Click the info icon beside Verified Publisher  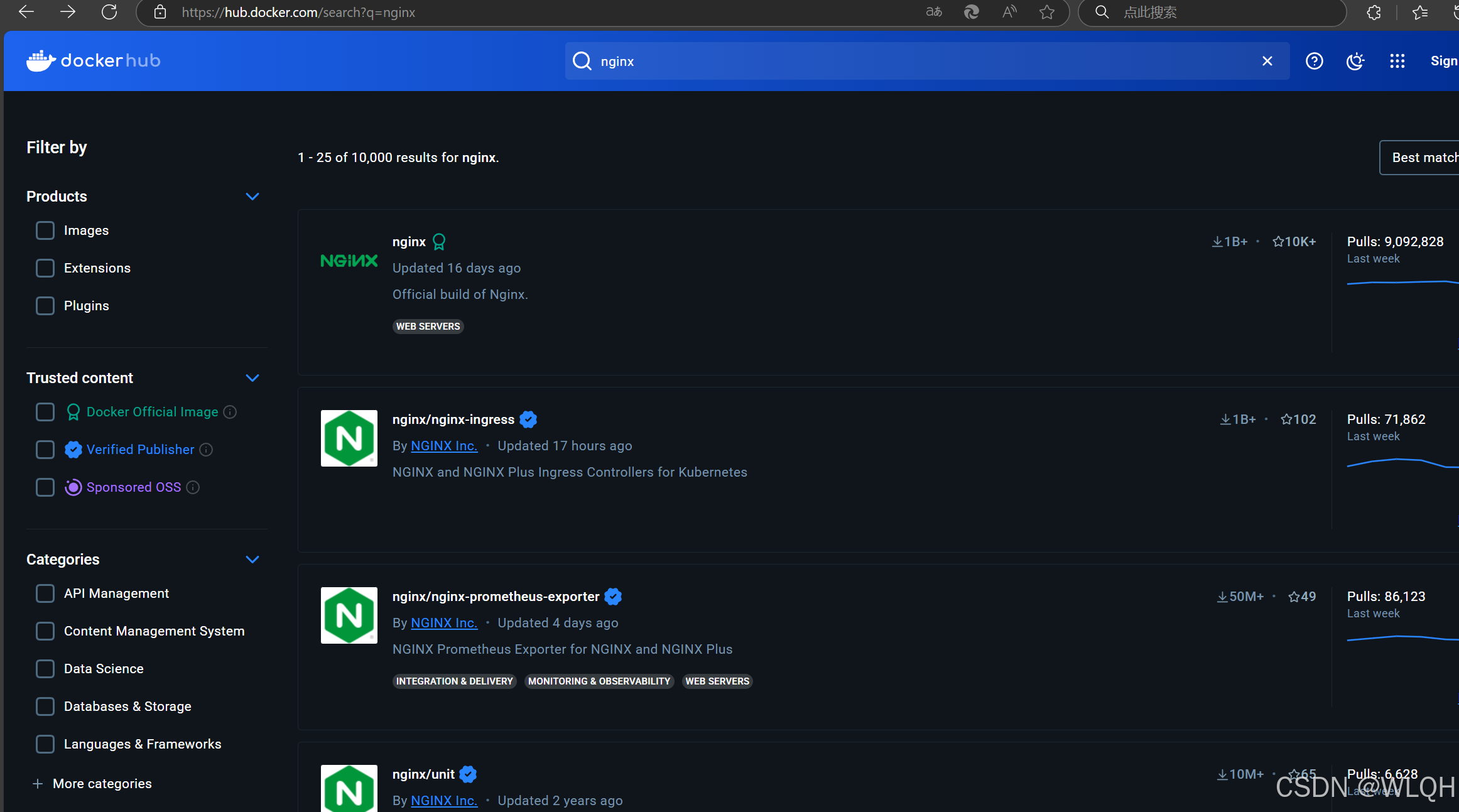click(x=206, y=450)
